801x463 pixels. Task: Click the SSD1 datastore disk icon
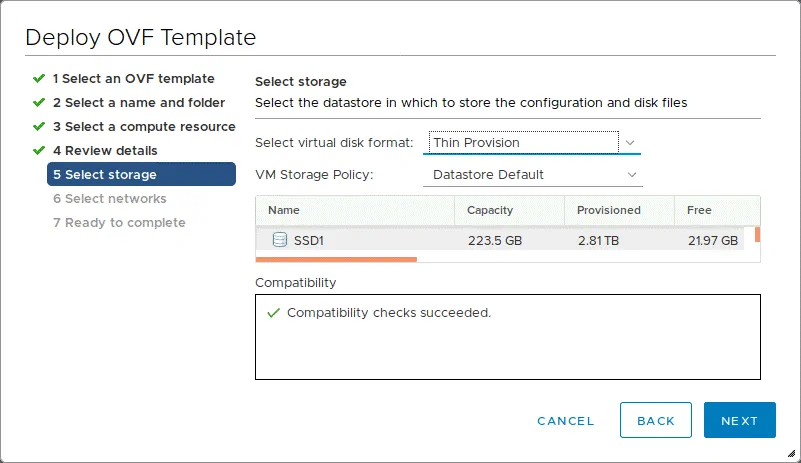click(x=280, y=240)
